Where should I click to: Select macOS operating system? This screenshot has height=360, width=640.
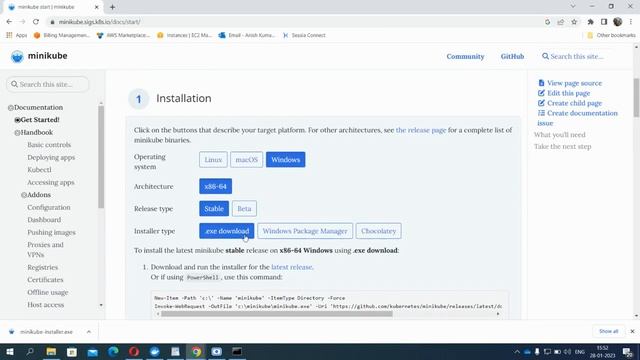pos(247,160)
